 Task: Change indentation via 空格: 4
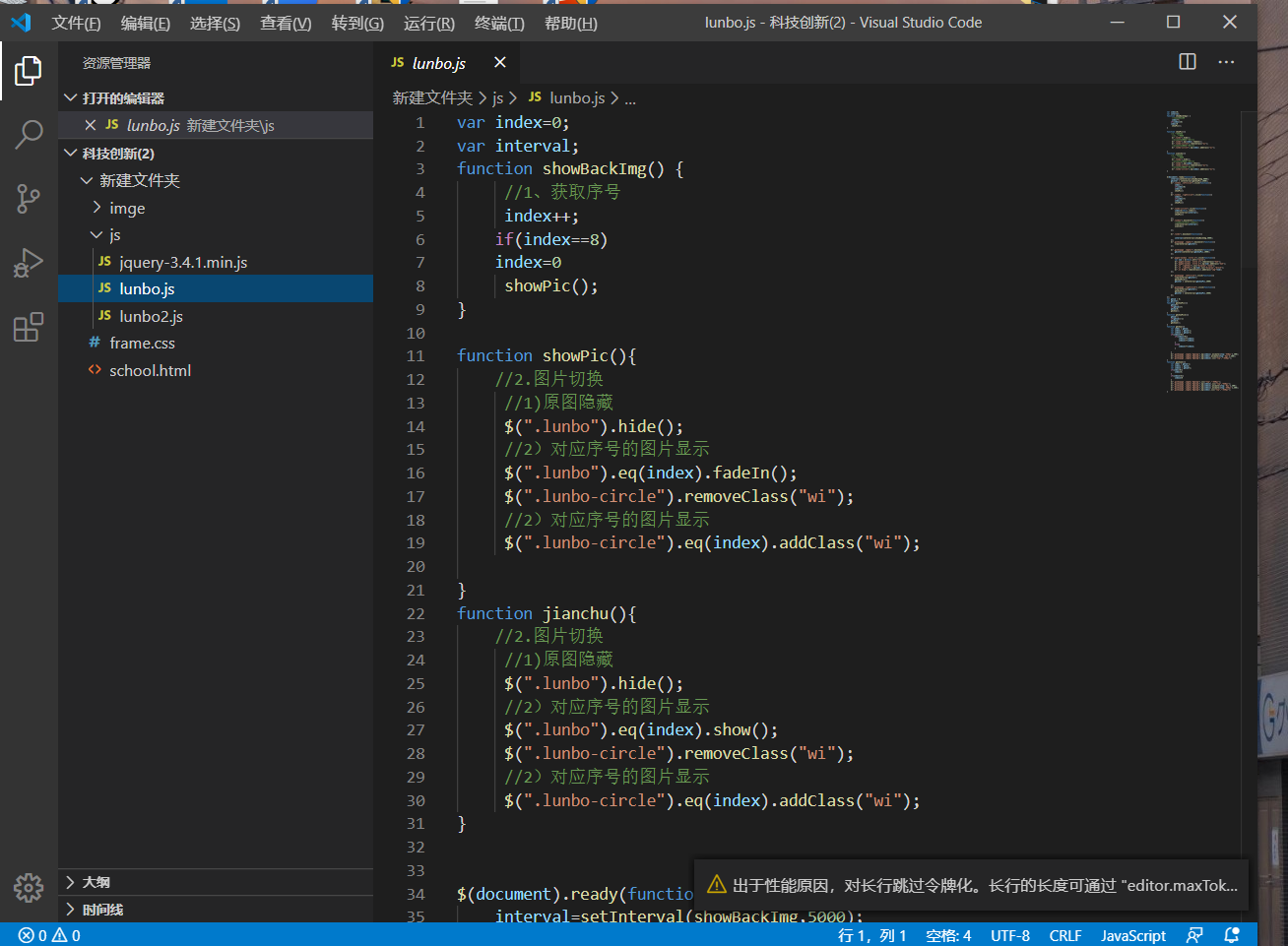(x=948, y=935)
